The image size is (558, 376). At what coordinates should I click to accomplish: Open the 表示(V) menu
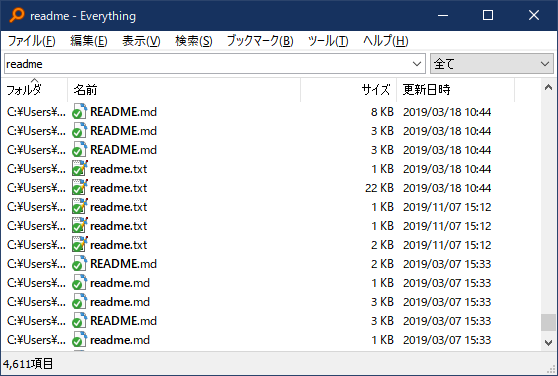click(141, 41)
